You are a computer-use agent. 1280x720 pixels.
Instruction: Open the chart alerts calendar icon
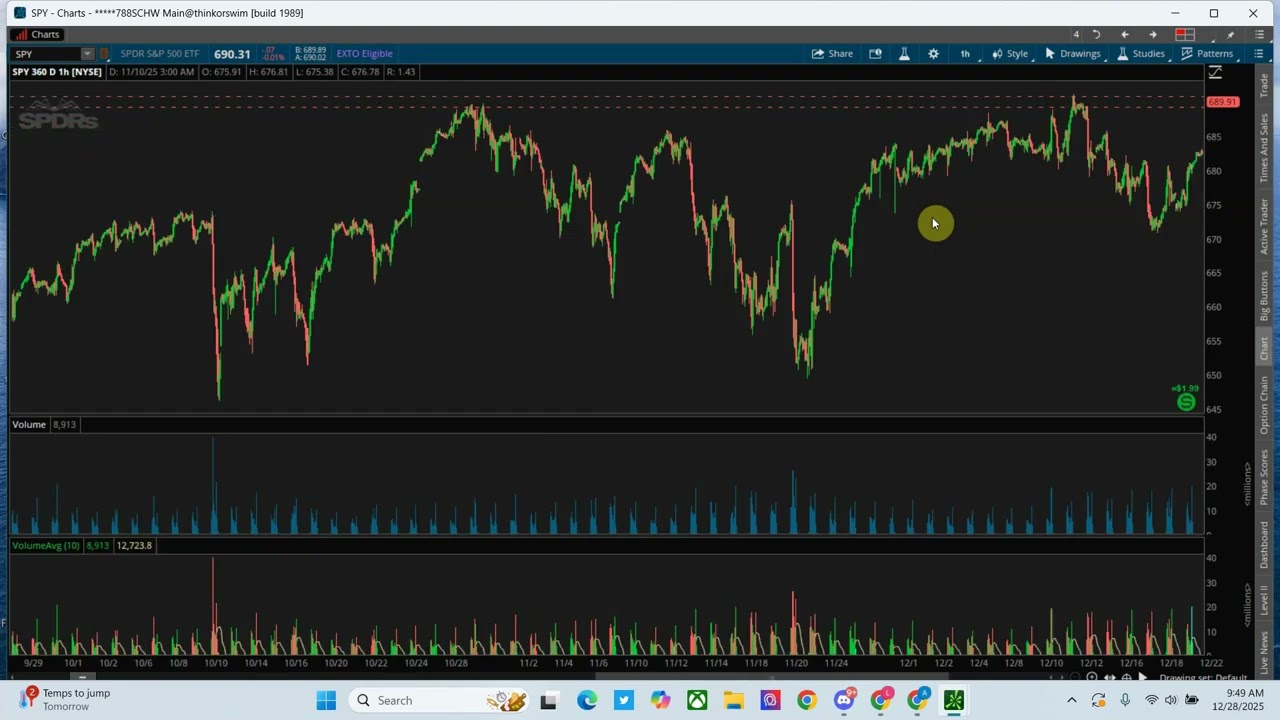[x=876, y=54]
